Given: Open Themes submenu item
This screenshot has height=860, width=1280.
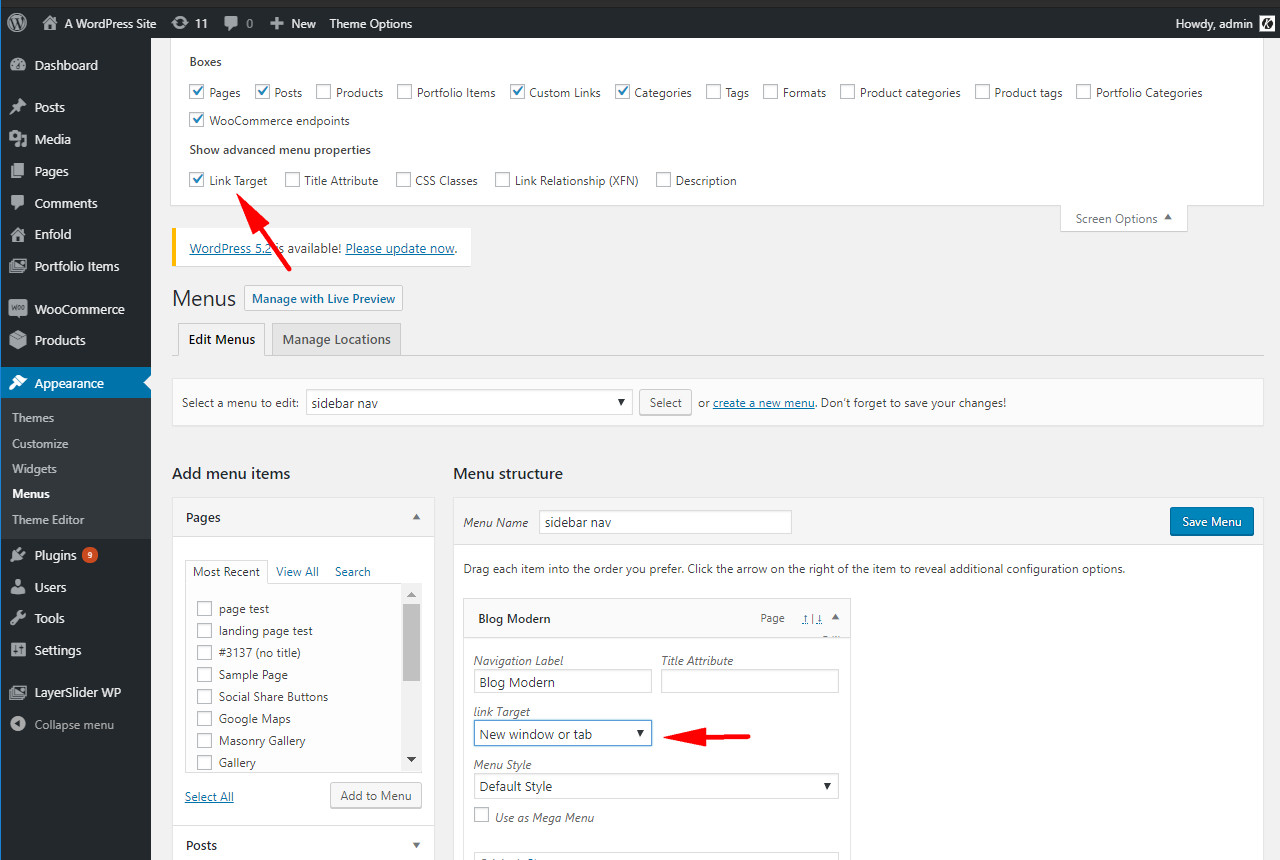Looking at the screenshot, I should [x=33, y=418].
